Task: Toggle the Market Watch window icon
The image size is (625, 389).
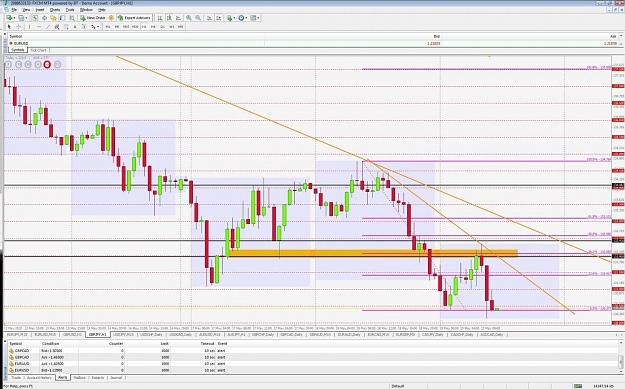Action: tap(35, 18)
